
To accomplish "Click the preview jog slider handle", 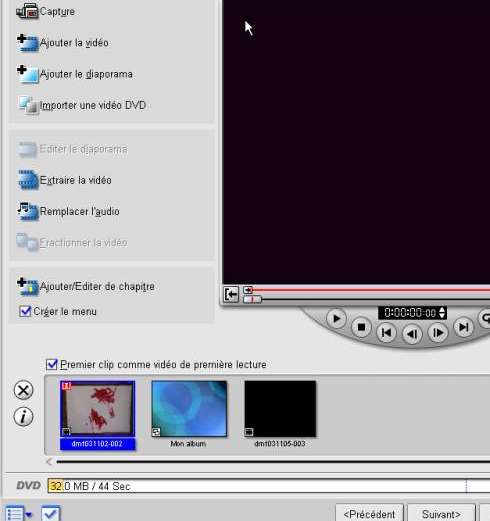I will coord(252,299).
